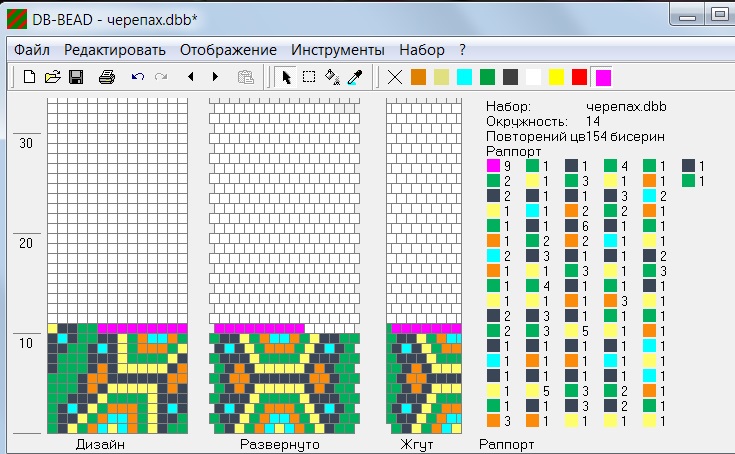This screenshot has width=735, height=454.
Task: Choose the paint bucket fill tool
Action: (332, 77)
